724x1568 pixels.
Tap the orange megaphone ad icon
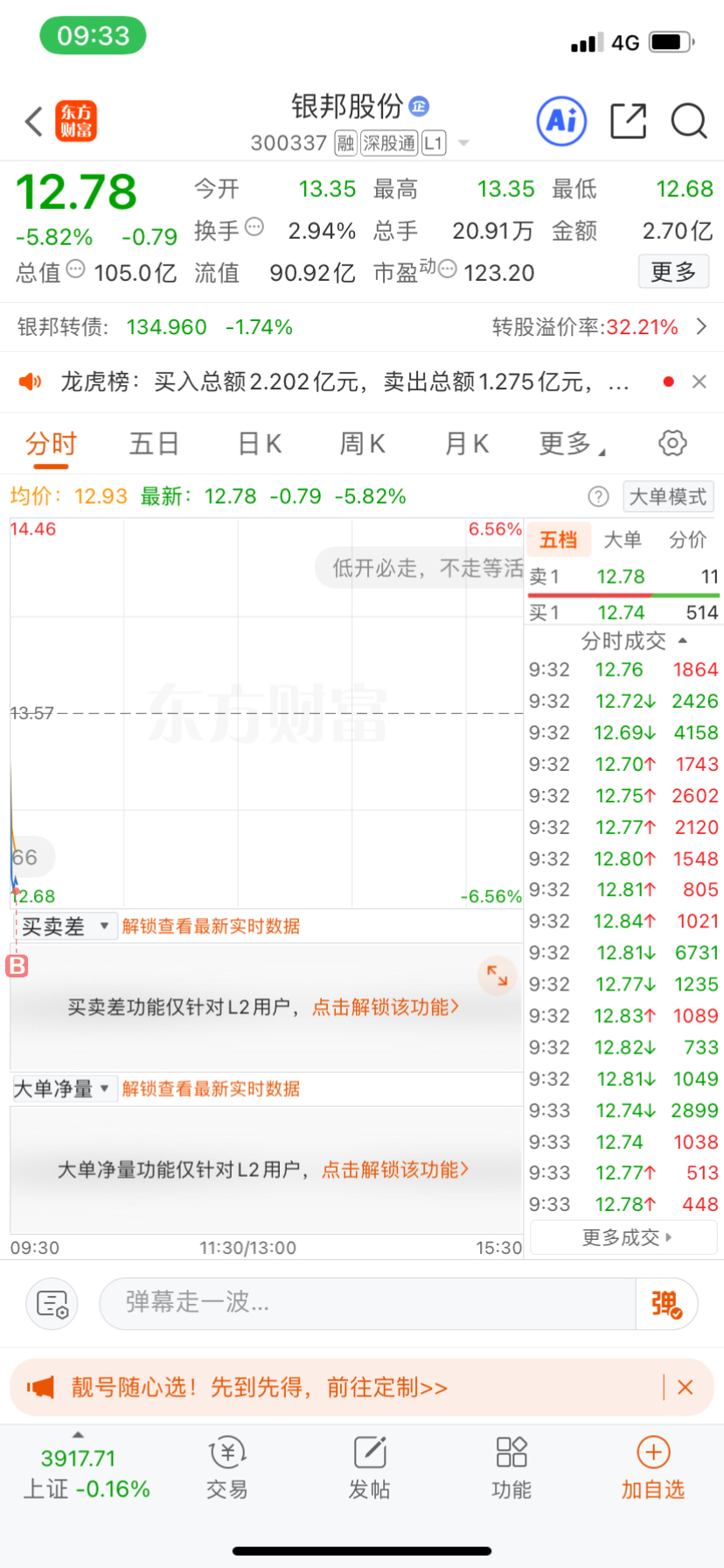(x=40, y=1387)
